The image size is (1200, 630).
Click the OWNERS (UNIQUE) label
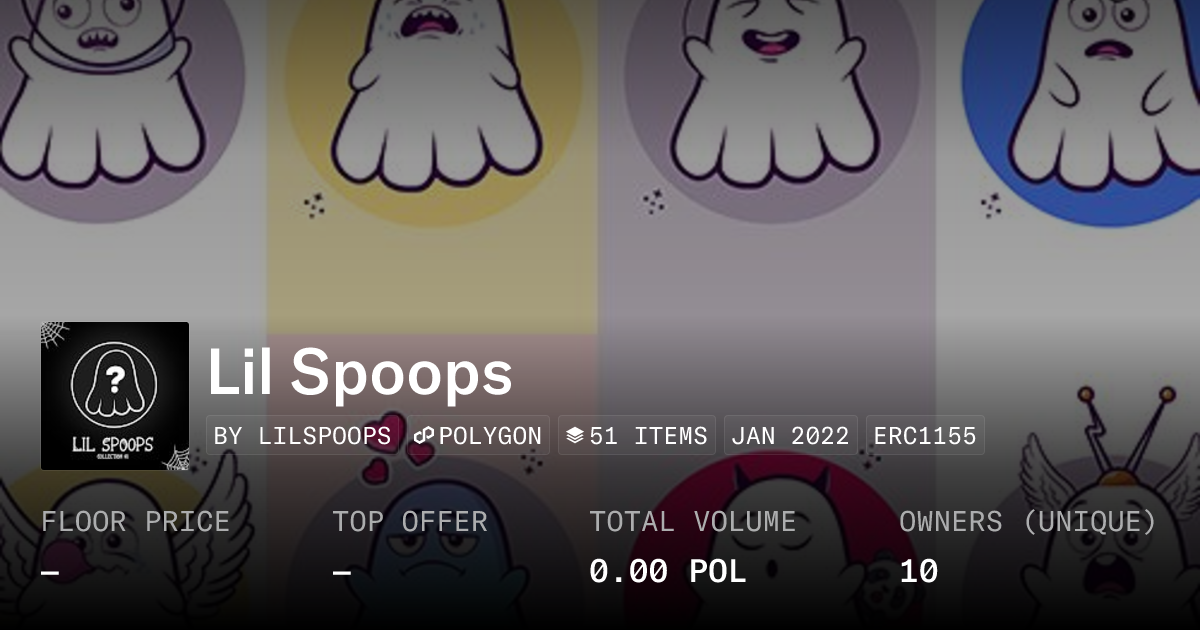(1028, 522)
